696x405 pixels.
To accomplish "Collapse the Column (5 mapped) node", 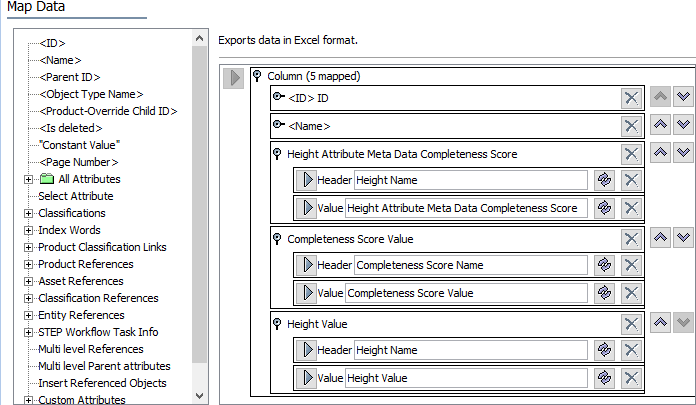I will [x=257, y=75].
